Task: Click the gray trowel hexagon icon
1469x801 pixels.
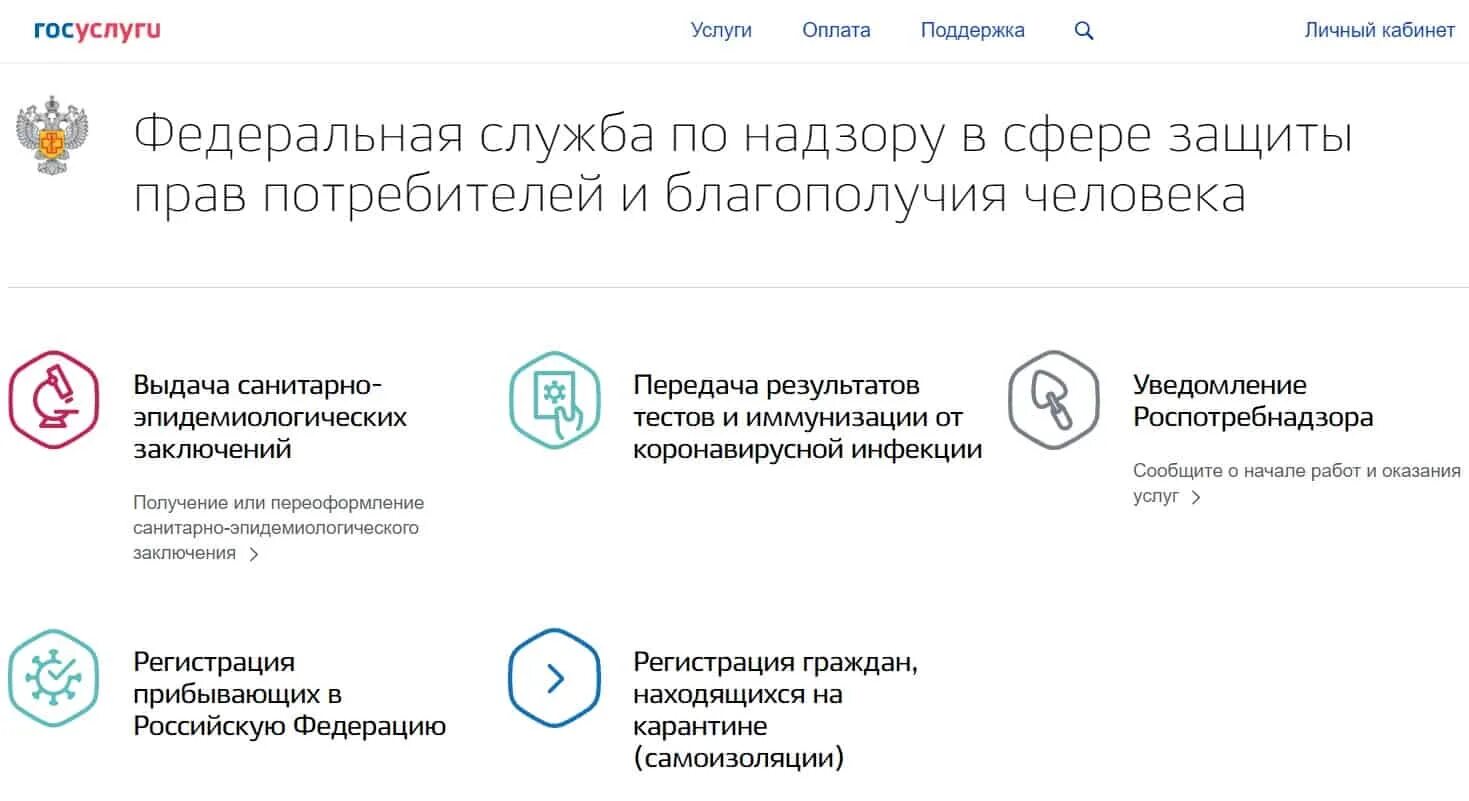Action: [1054, 400]
